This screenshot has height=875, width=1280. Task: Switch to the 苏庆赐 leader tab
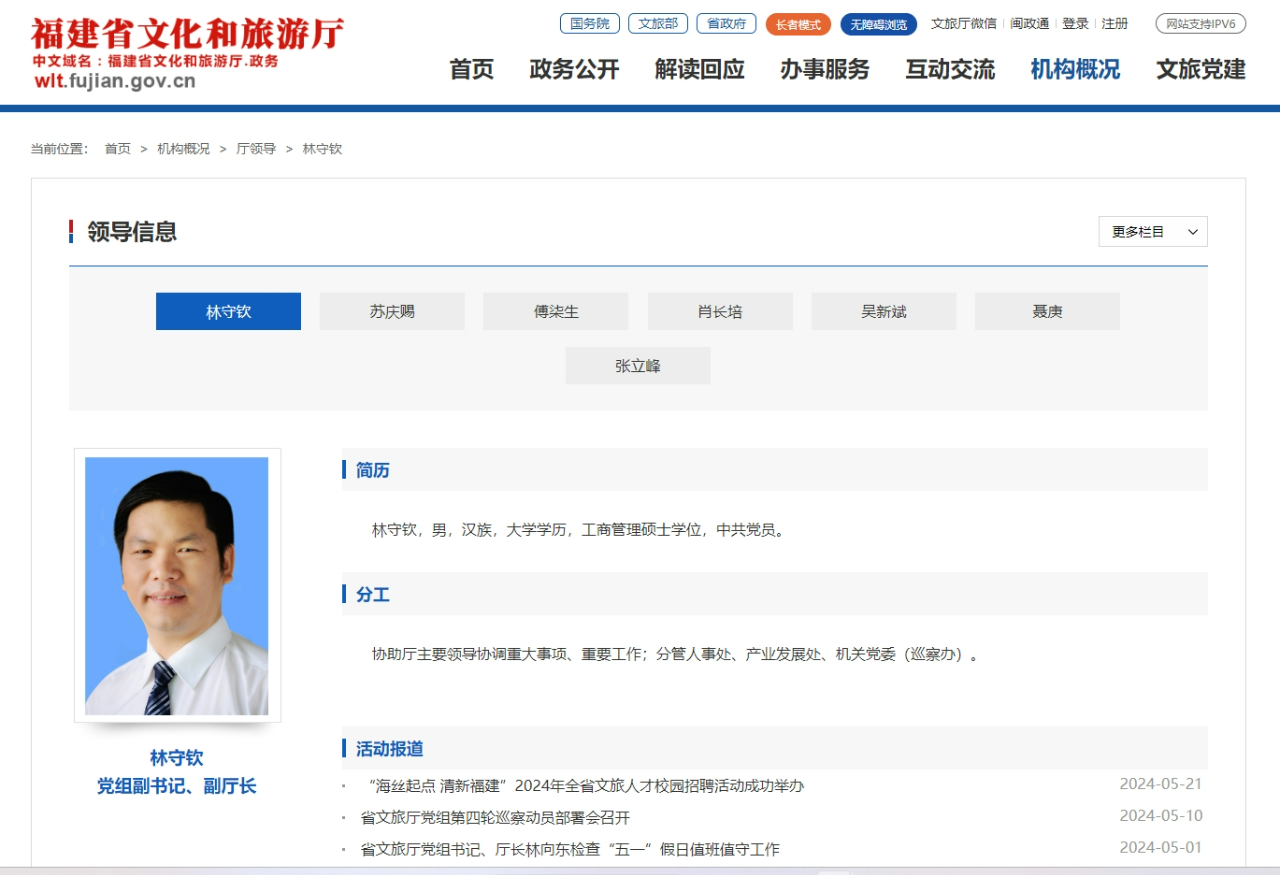(392, 311)
